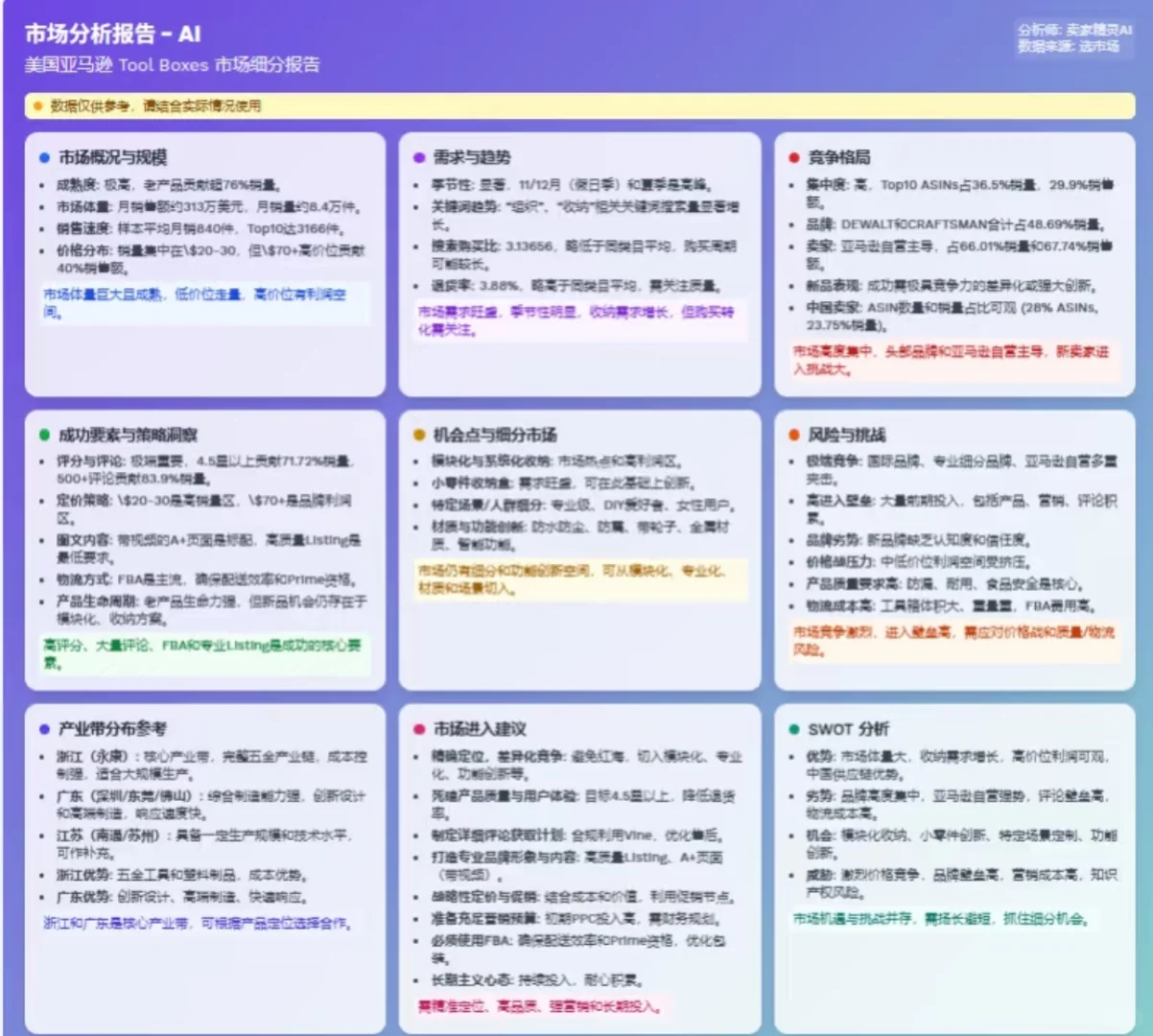1153x1036 pixels.
Task: Select the 产业带分布参考 heading
Action: (x=112, y=729)
